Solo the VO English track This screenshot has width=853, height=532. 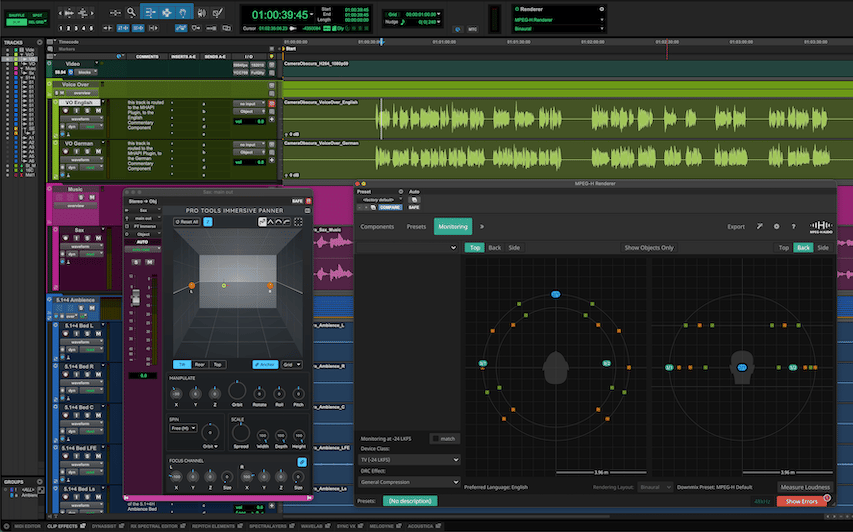pyautogui.click(x=87, y=110)
